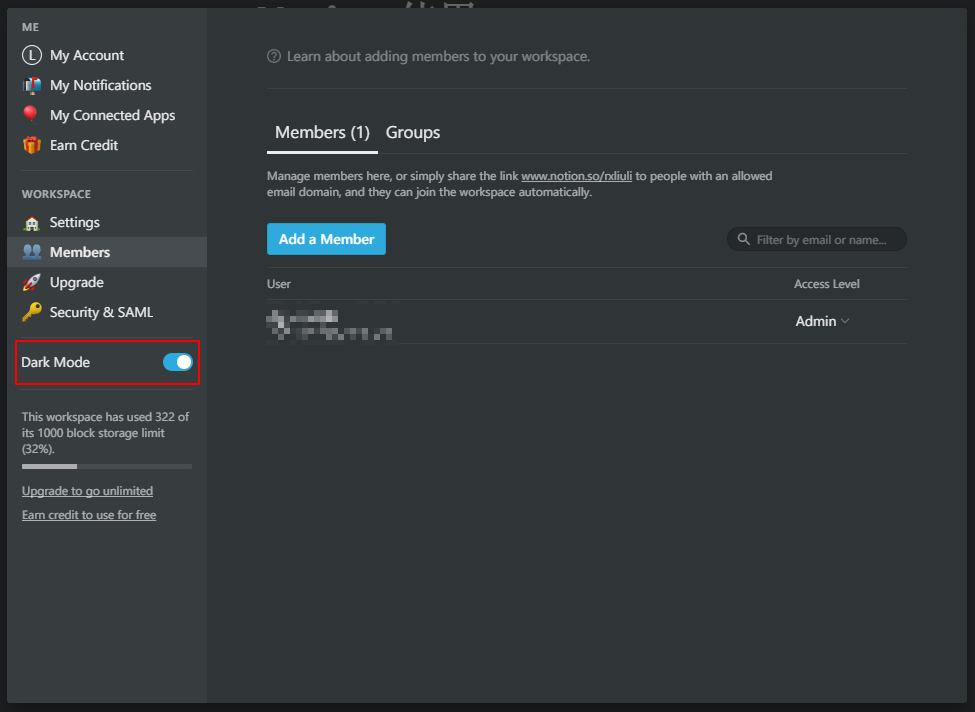The image size is (975, 712).
Task: Click the question mark help icon
Action: 274,57
